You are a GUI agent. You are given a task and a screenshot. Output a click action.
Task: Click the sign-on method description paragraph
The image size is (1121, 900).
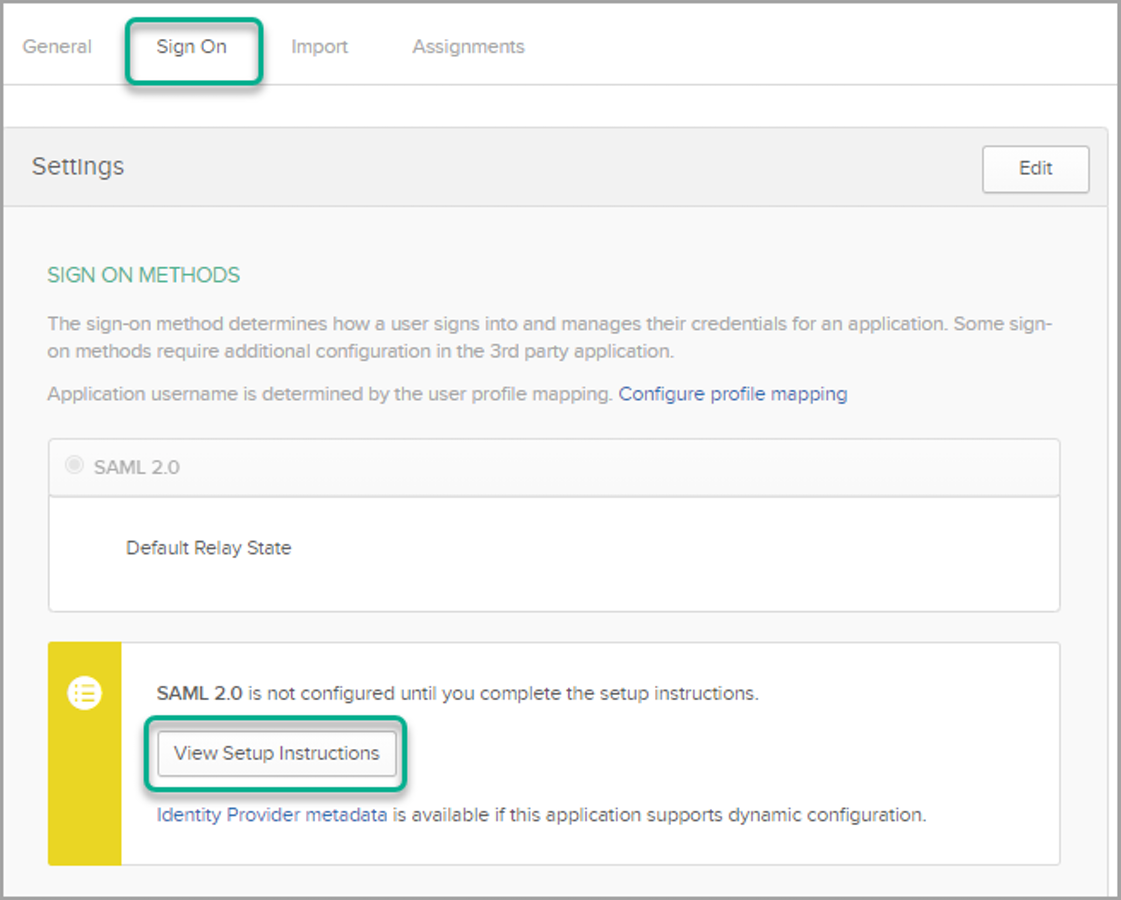tap(549, 338)
